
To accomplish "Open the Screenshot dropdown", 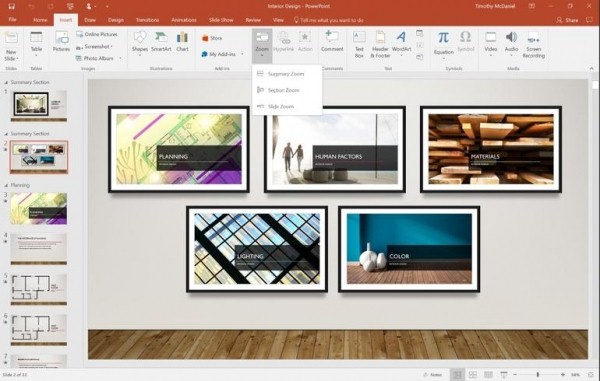I will tap(95, 47).
